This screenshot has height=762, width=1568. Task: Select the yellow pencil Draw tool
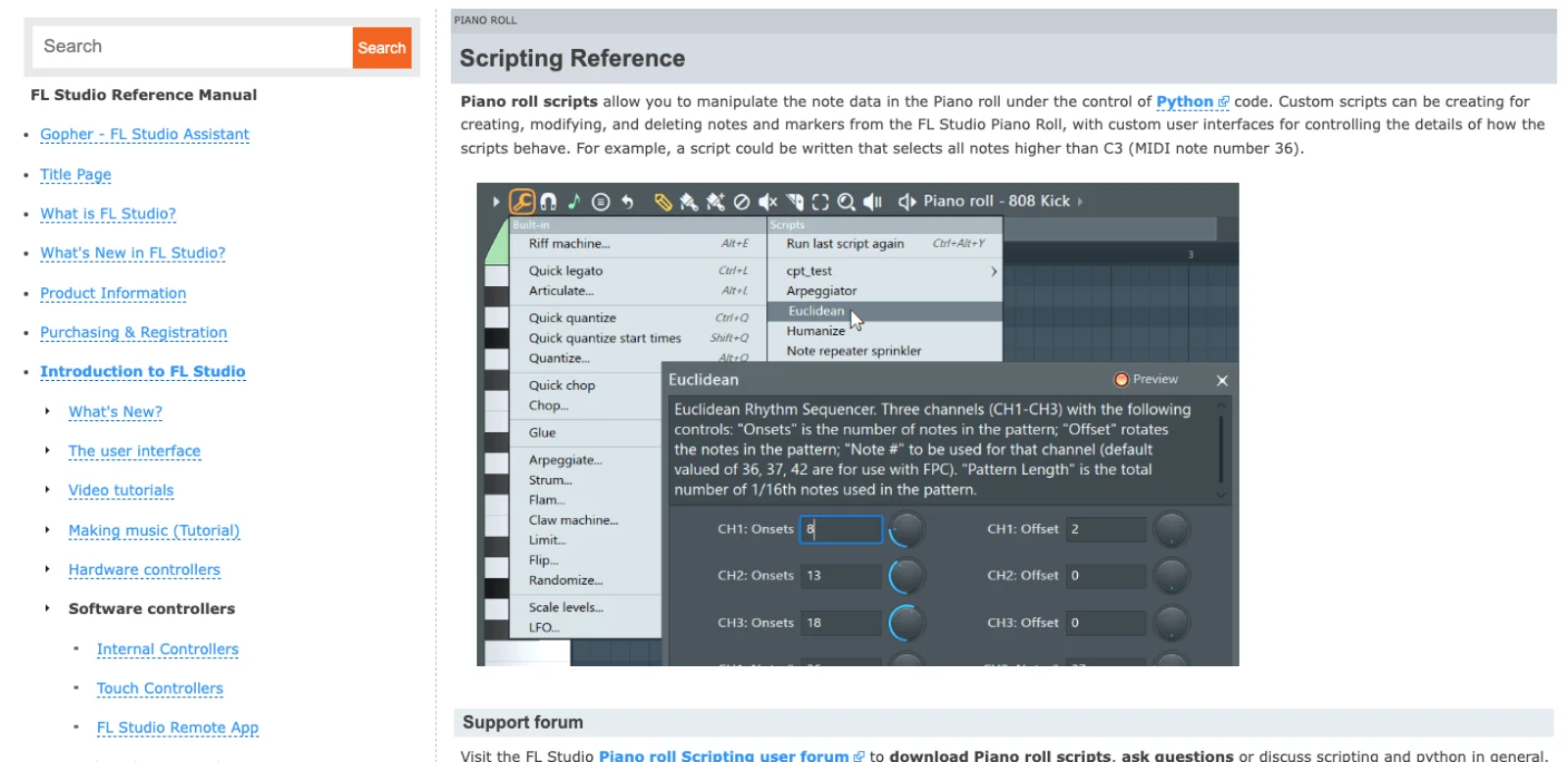[663, 202]
